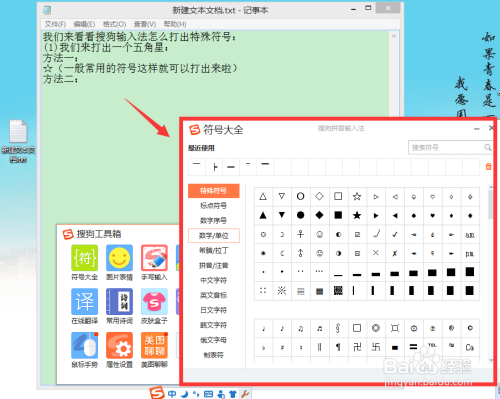Open the shirt skin icon on IME bar
Image resolution: width=500 pixels, height=399 pixels.
233,394
